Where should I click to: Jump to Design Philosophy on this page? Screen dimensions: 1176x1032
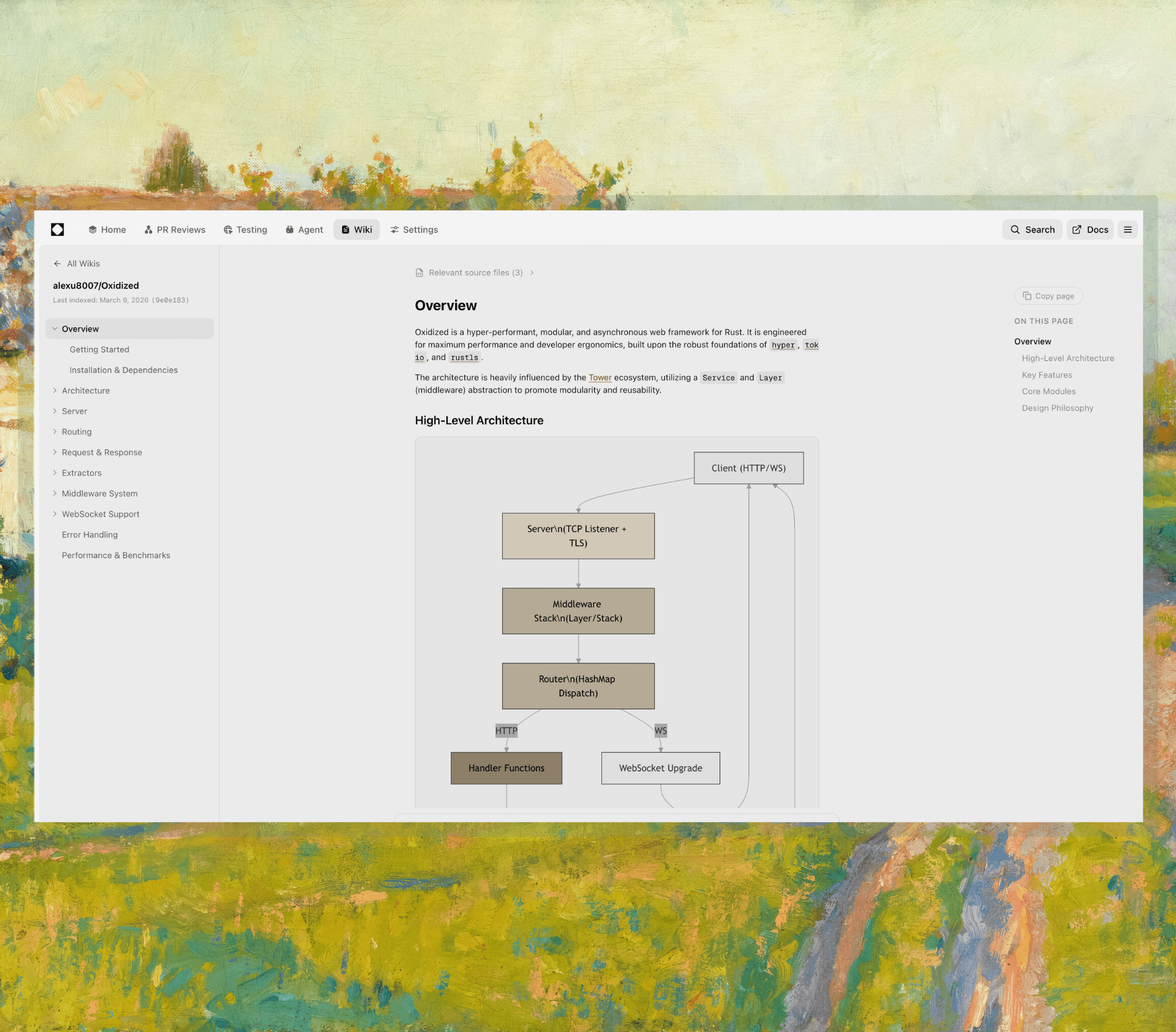(1057, 407)
